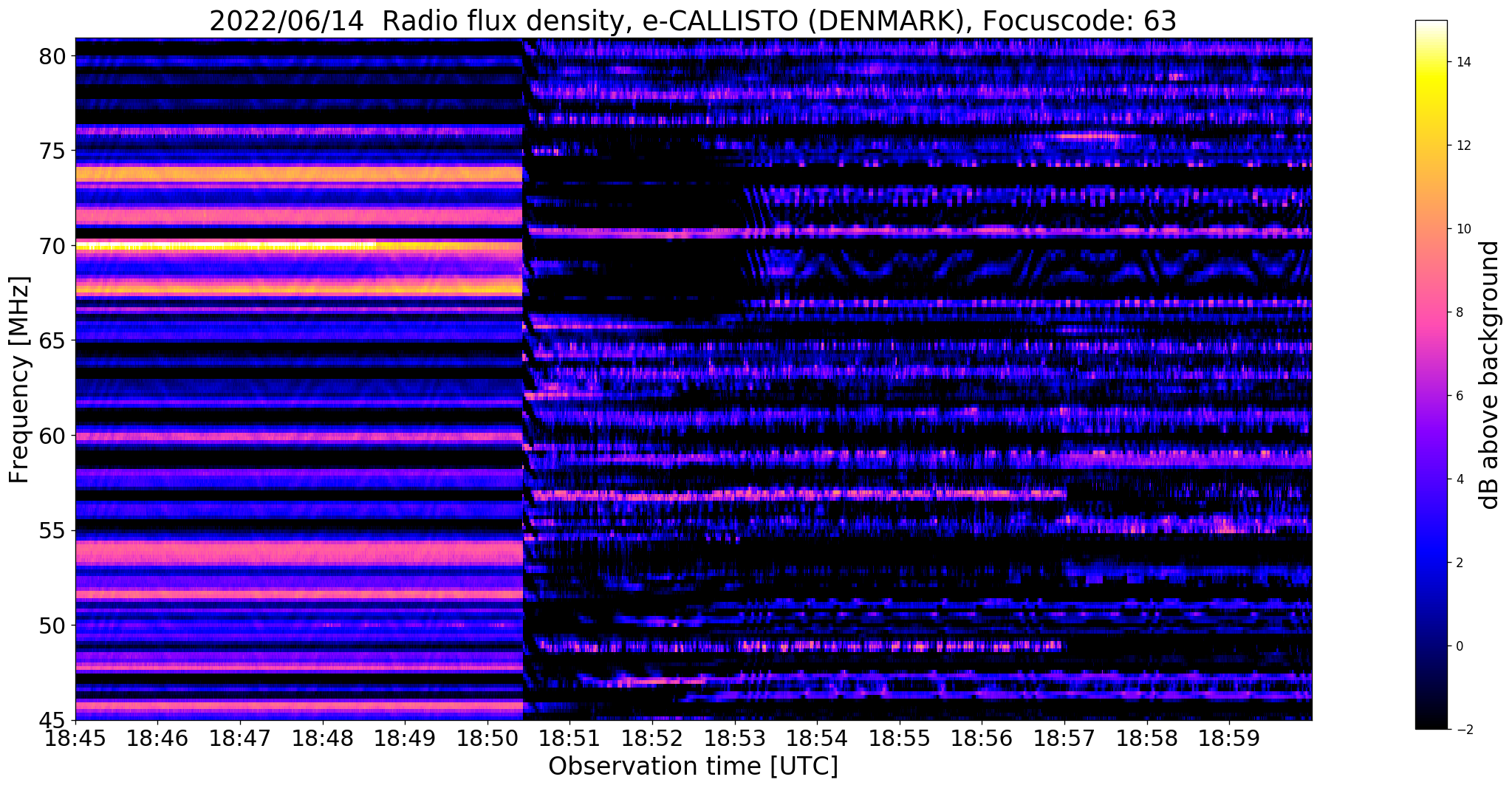This screenshot has width=1512, height=788.
Task: Click the 'Observation time [UTC]' x-axis label
Action: point(693,766)
